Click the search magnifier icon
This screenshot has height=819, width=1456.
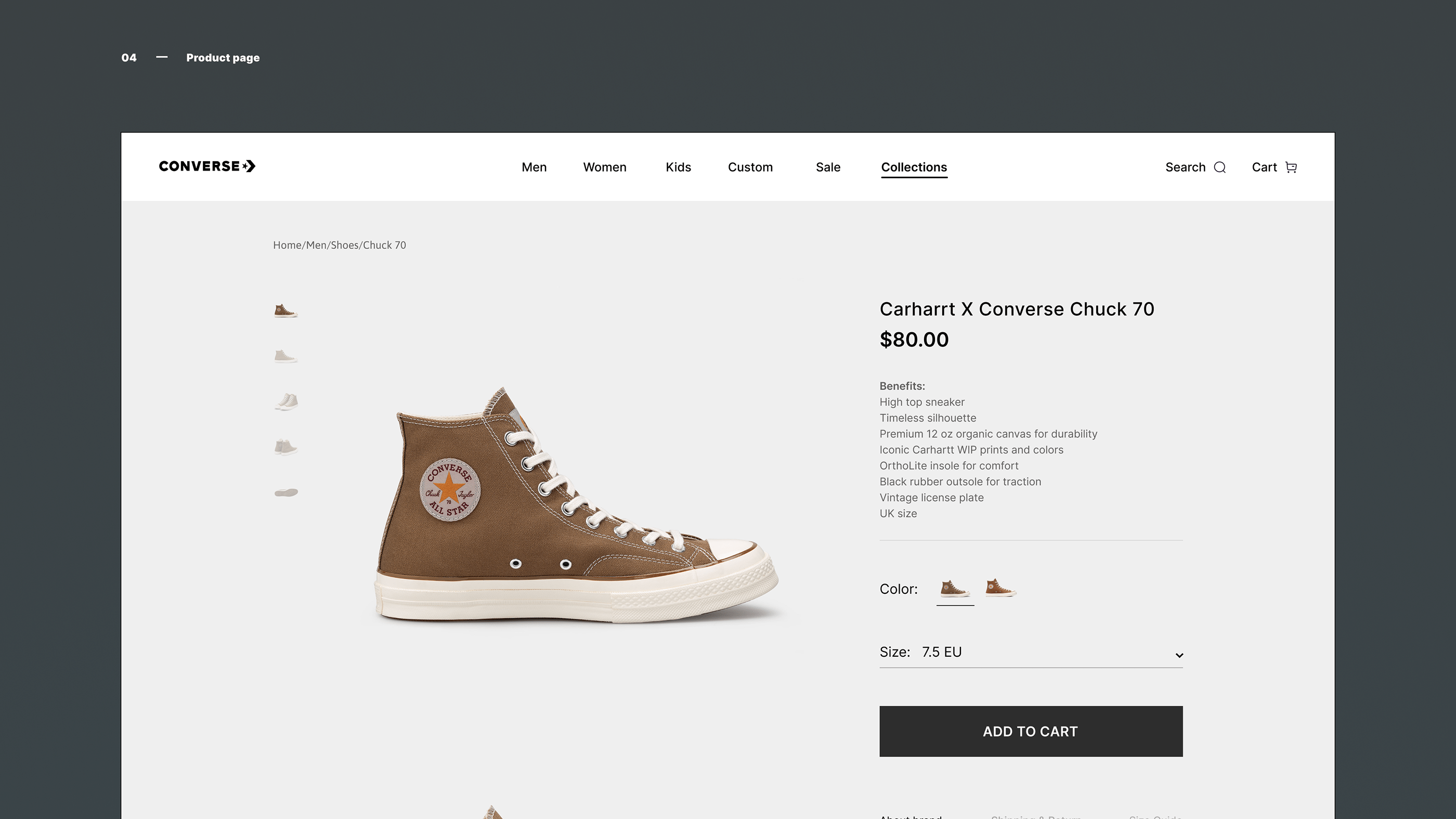1220,167
